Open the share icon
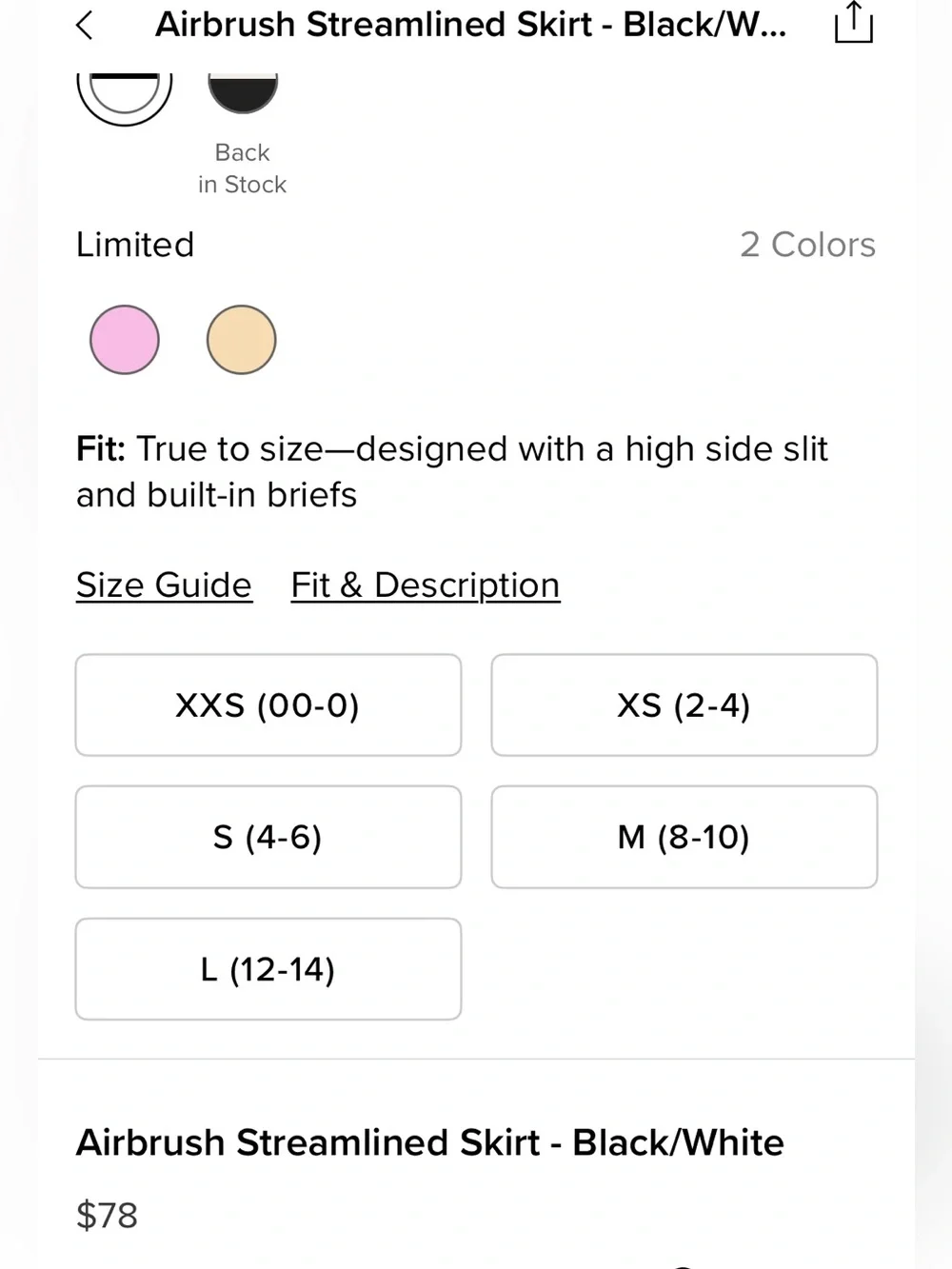The height and width of the screenshot is (1269, 952). click(853, 23)
